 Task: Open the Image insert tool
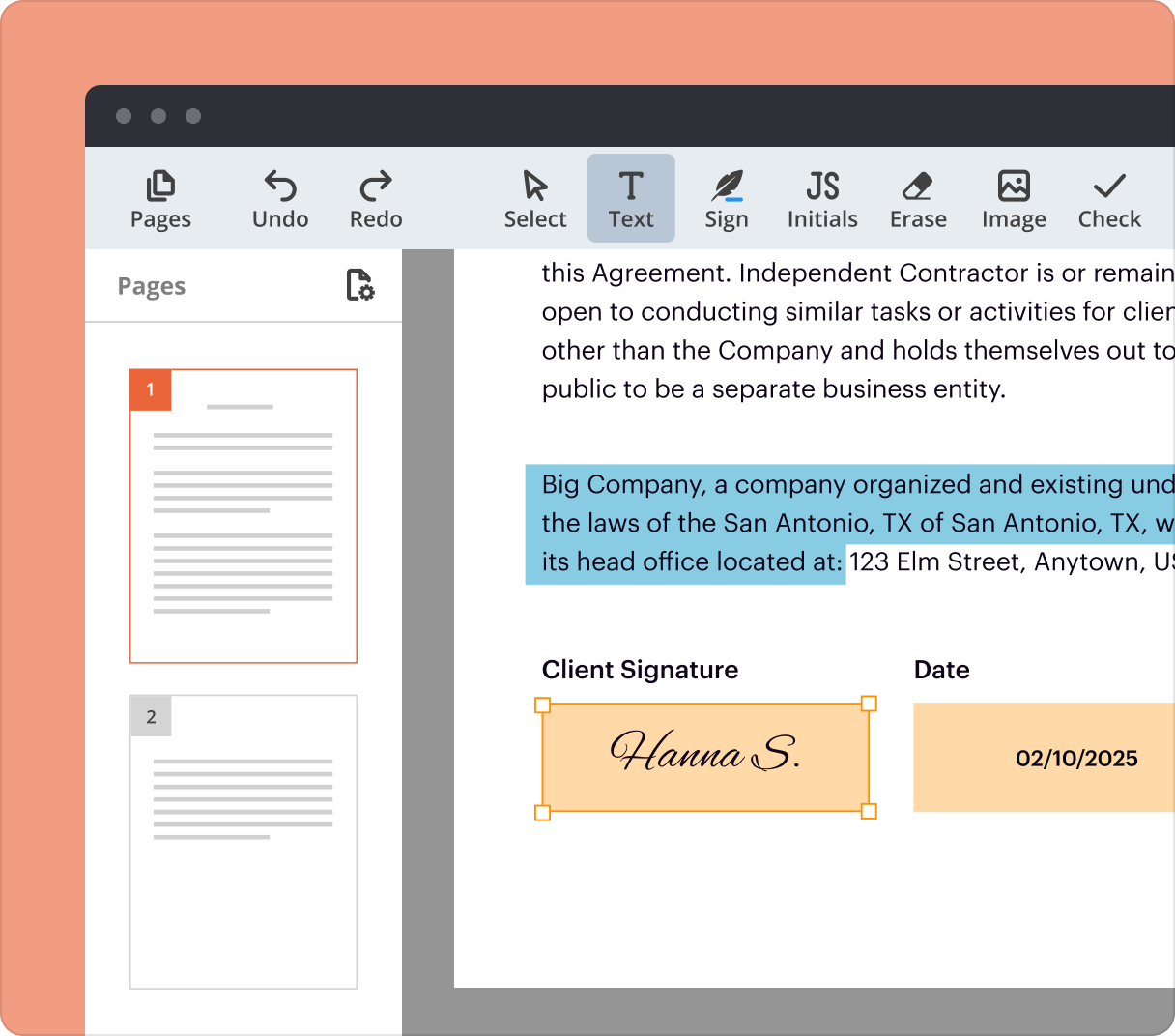coord(1013,197)
